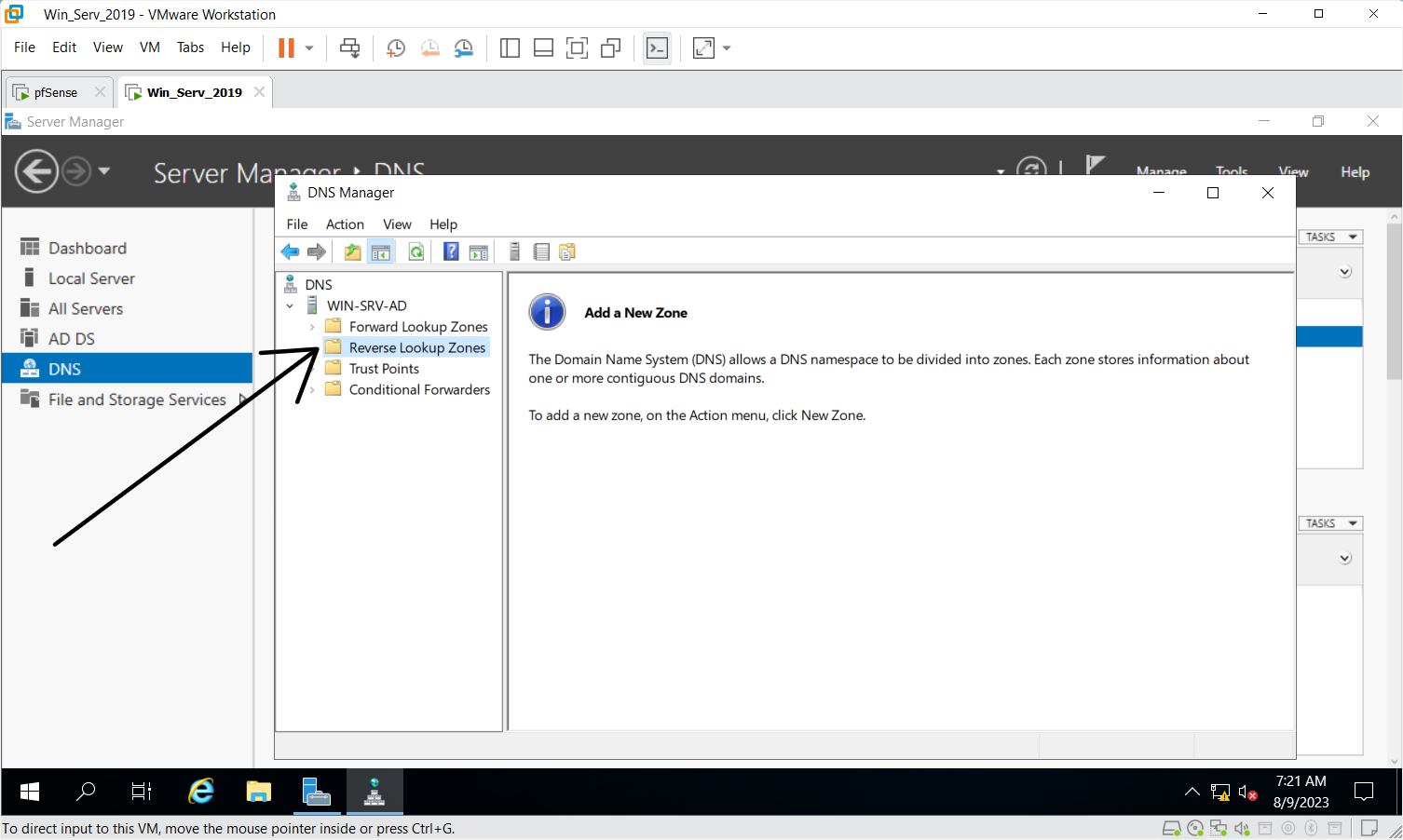Switch to Server Manager on the taskbar
Viewport: 1403px width, 840px height.
317,792
